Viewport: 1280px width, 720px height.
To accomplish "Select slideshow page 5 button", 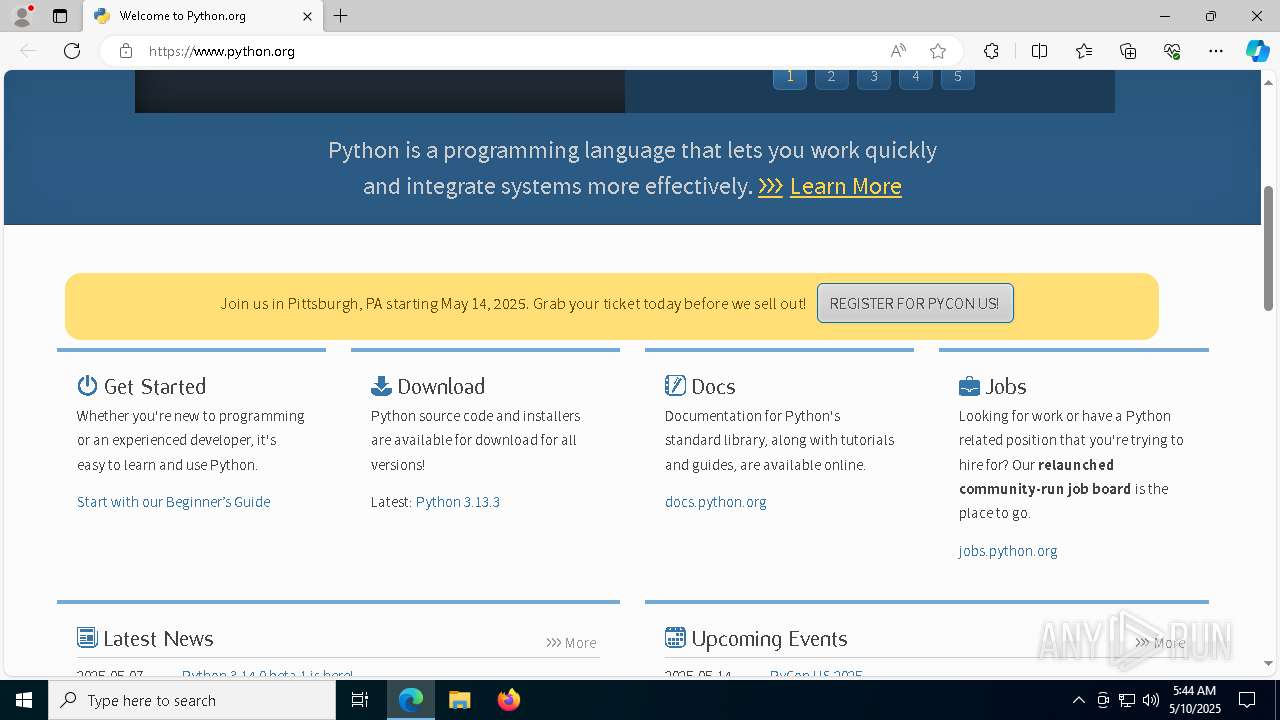I will click(957, 77).
